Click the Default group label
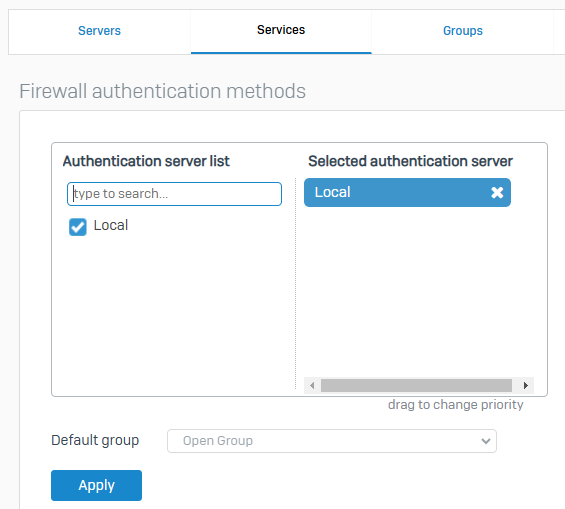The height and width of the screenshot is (509, 565). click(95, 441)
